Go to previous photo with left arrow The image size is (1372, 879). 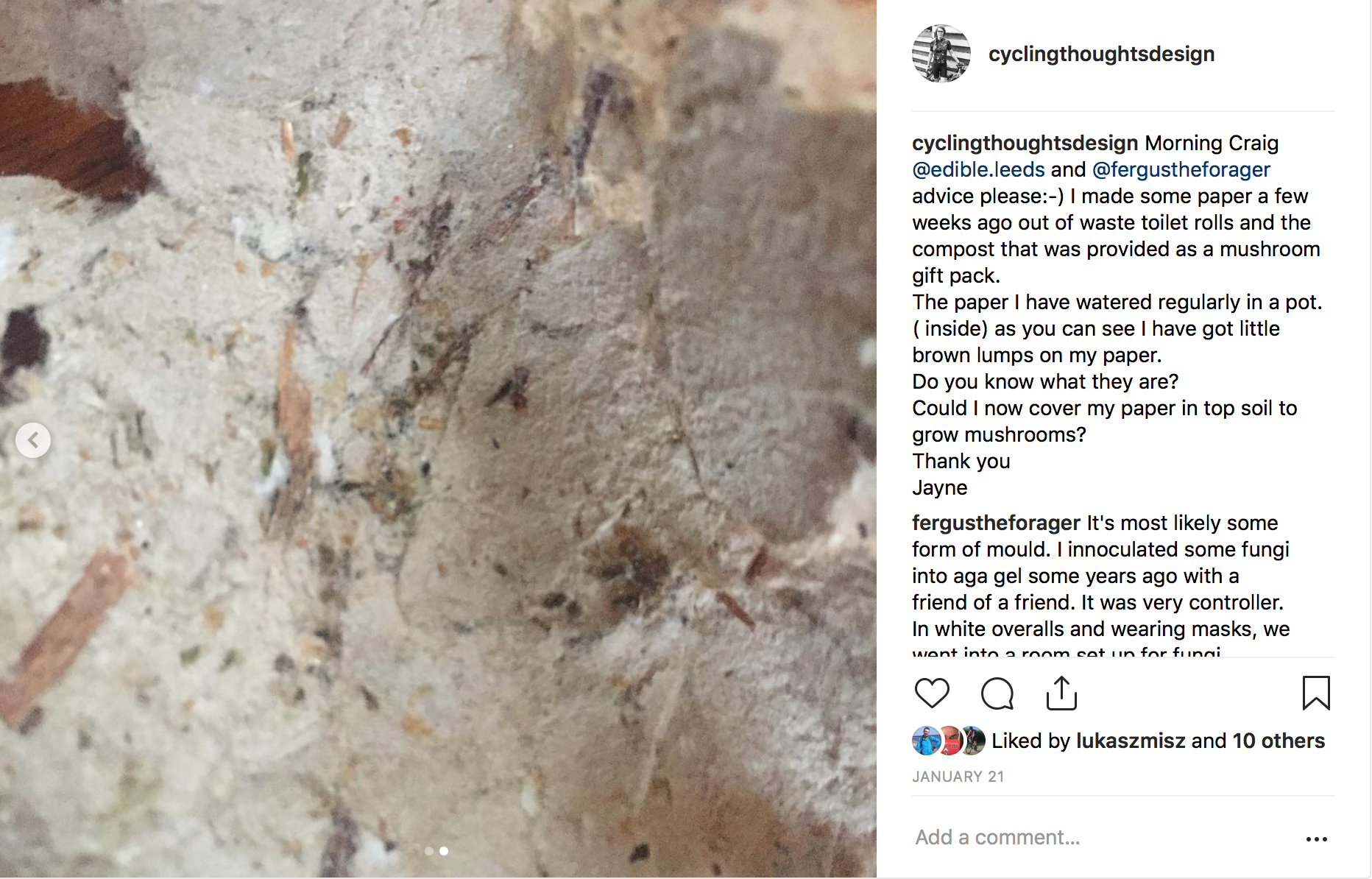pos(33,440)
